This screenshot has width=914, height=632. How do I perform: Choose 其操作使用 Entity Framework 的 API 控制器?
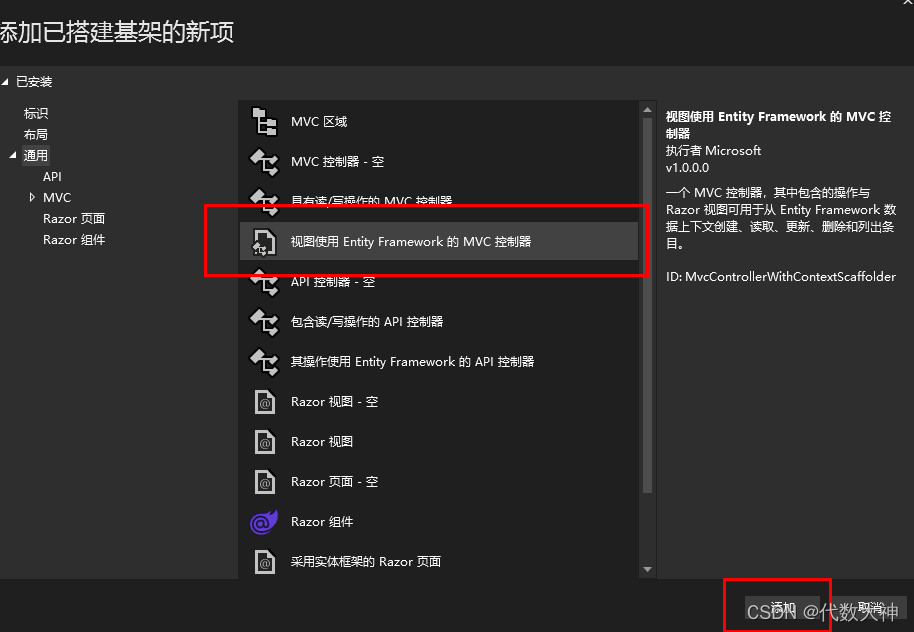(265, 361)
